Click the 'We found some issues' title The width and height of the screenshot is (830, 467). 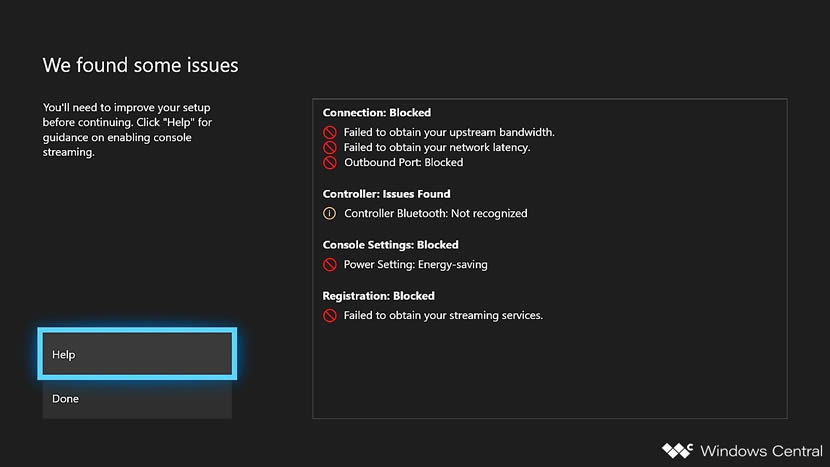tap(140, 66)
